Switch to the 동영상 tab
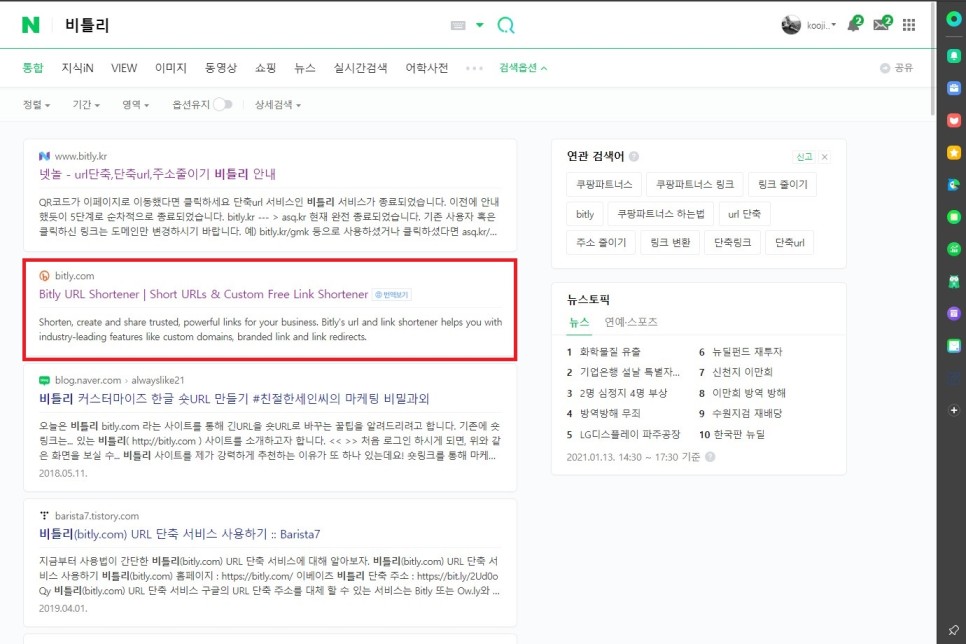The height and width of the screenshot is (644, 966). [221, 68]
